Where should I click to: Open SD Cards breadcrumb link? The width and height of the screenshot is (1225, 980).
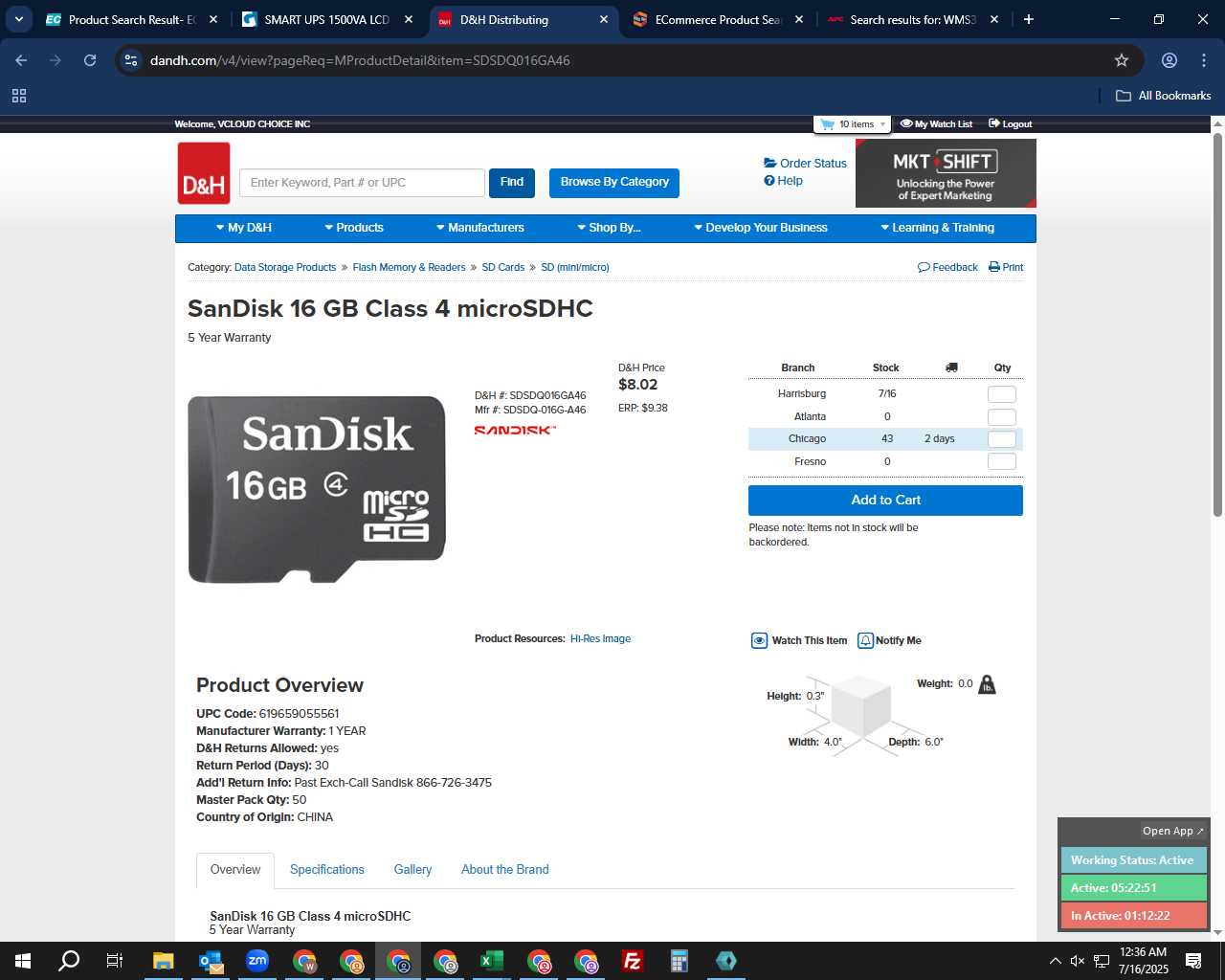point(503,267)
